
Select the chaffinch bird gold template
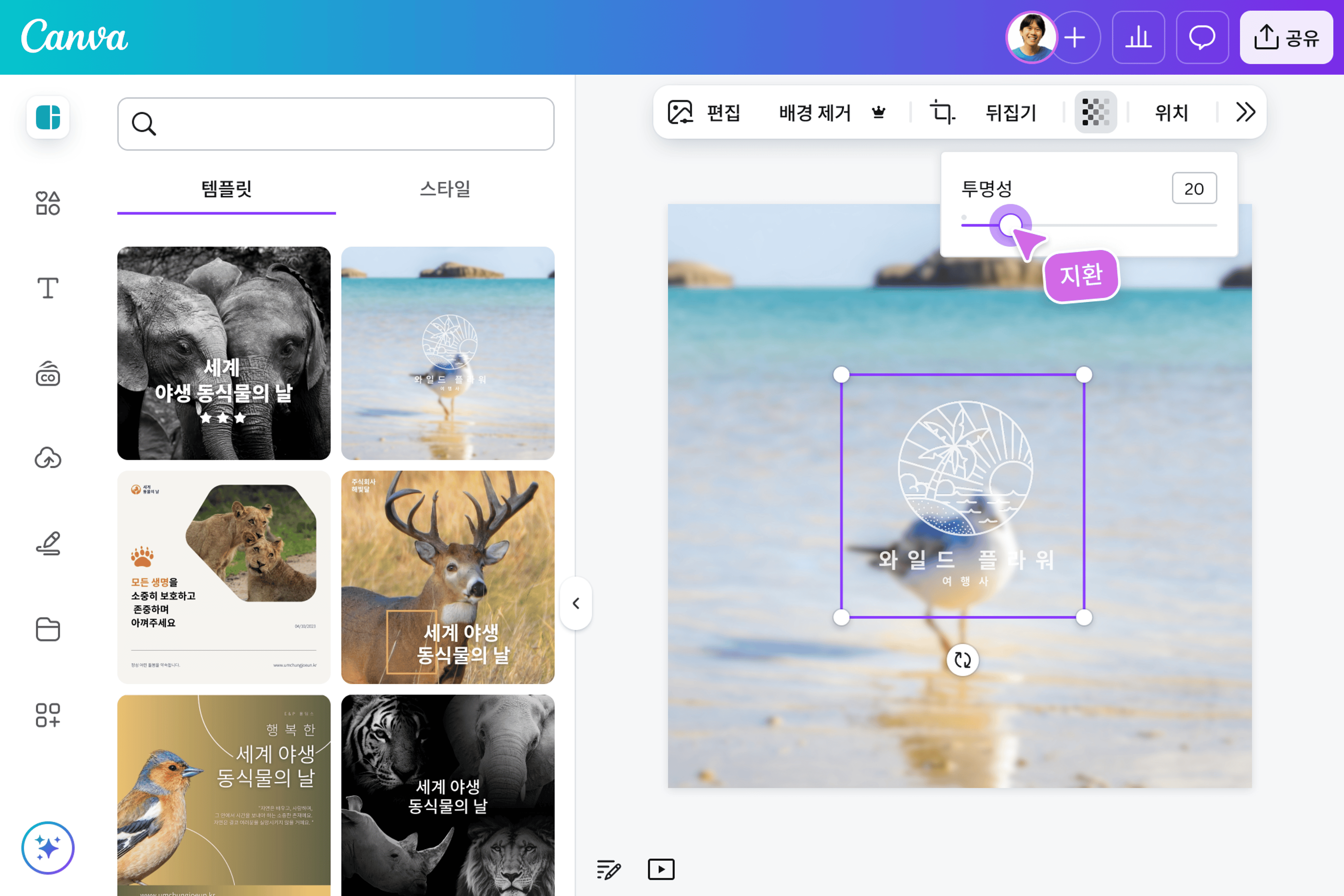[223, 796]
